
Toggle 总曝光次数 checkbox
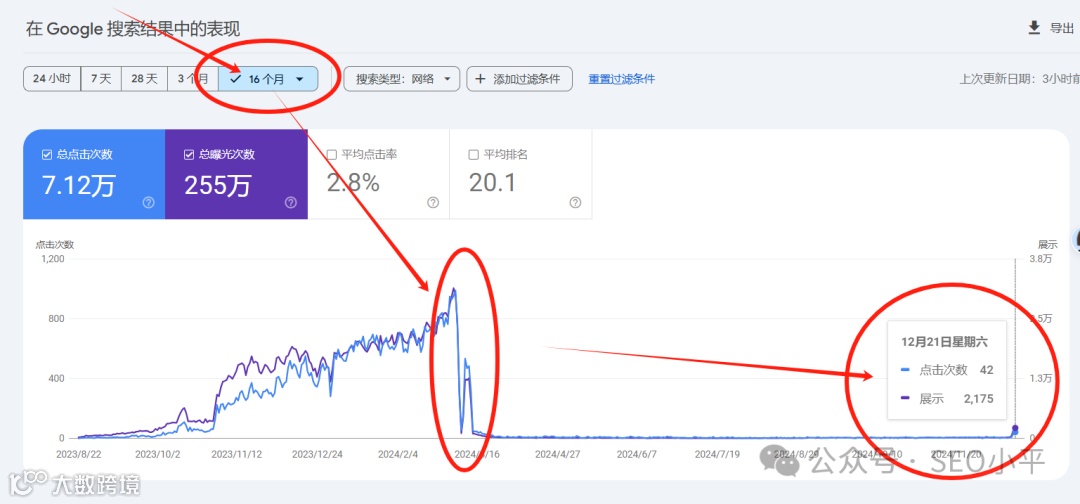[189, 155]
